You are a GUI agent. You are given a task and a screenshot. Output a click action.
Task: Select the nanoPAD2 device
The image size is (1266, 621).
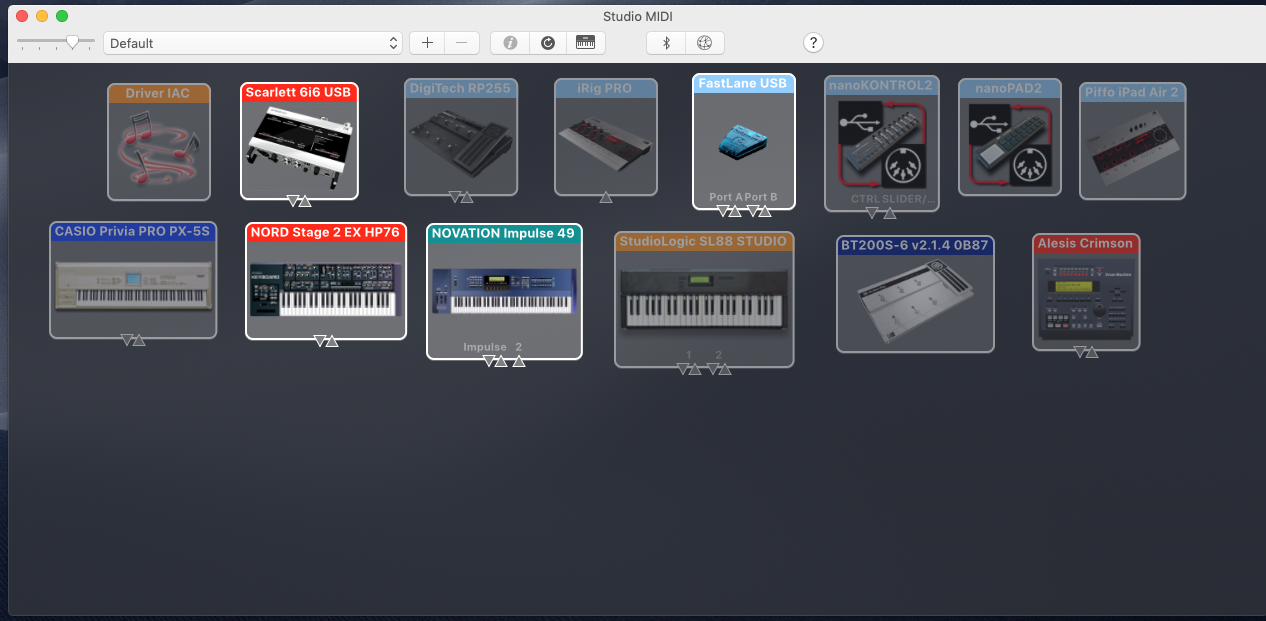(x=1010, y=136)
